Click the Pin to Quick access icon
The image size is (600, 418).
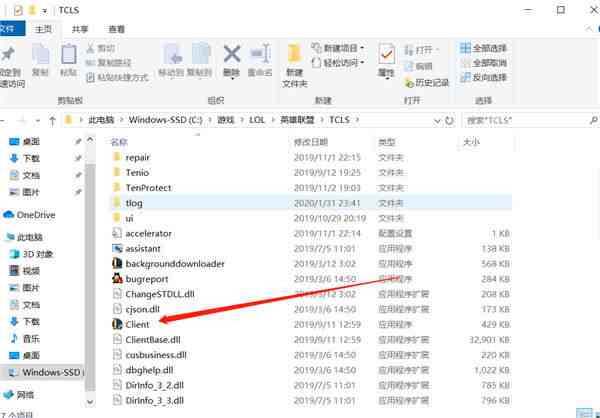[x=8, y=54]
